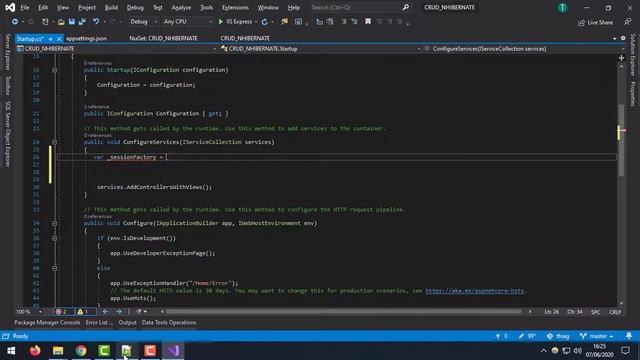Click the split editor button above the scrollbar
Image resolution: width=640 pixels, height=360 pixels.
pyautogui.click(x=621, y=58)
